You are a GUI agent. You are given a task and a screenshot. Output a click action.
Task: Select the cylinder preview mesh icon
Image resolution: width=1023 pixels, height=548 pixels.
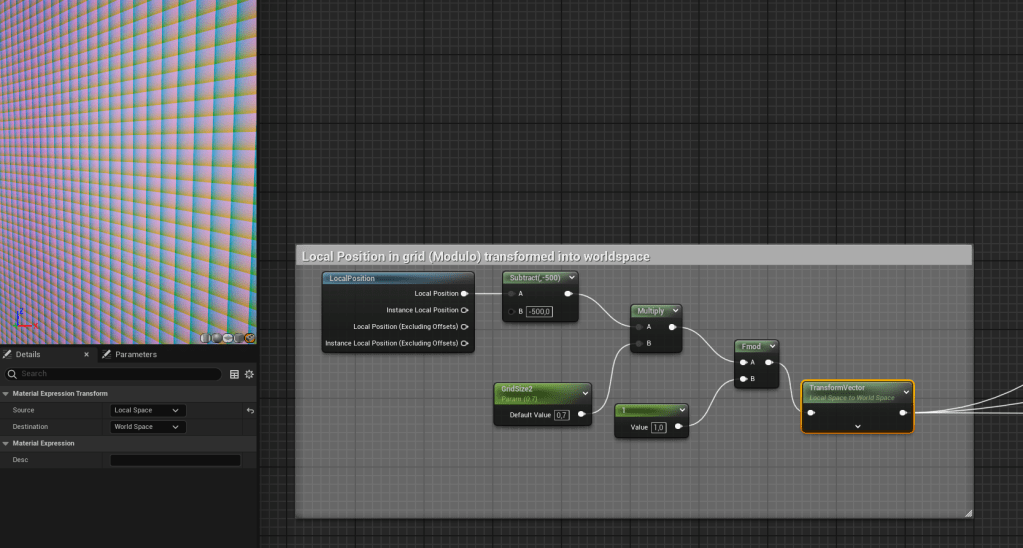tap(206, 338)
